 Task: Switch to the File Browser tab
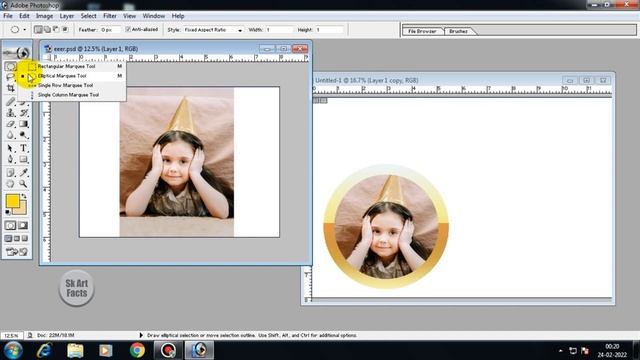click(422, 31)
